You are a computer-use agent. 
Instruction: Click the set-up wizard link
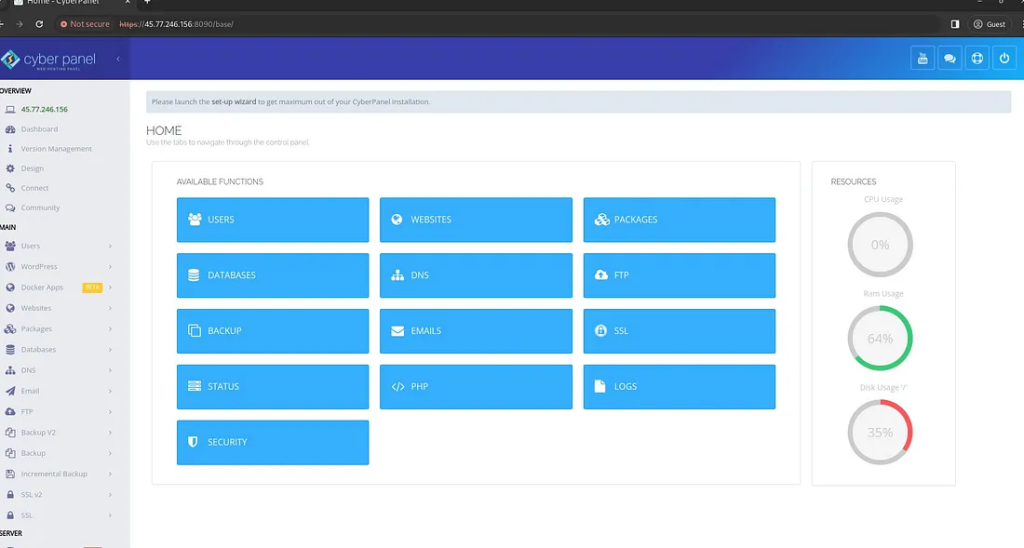(233, 102)
